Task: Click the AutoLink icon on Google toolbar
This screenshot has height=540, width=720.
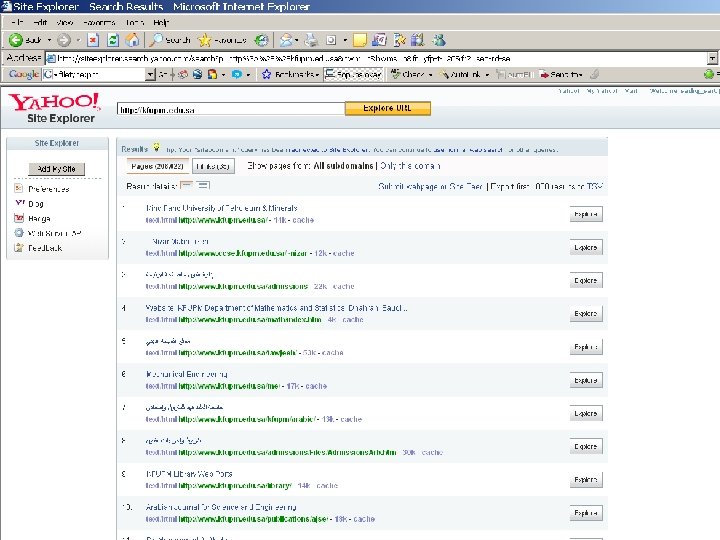Action: point(444,74)
